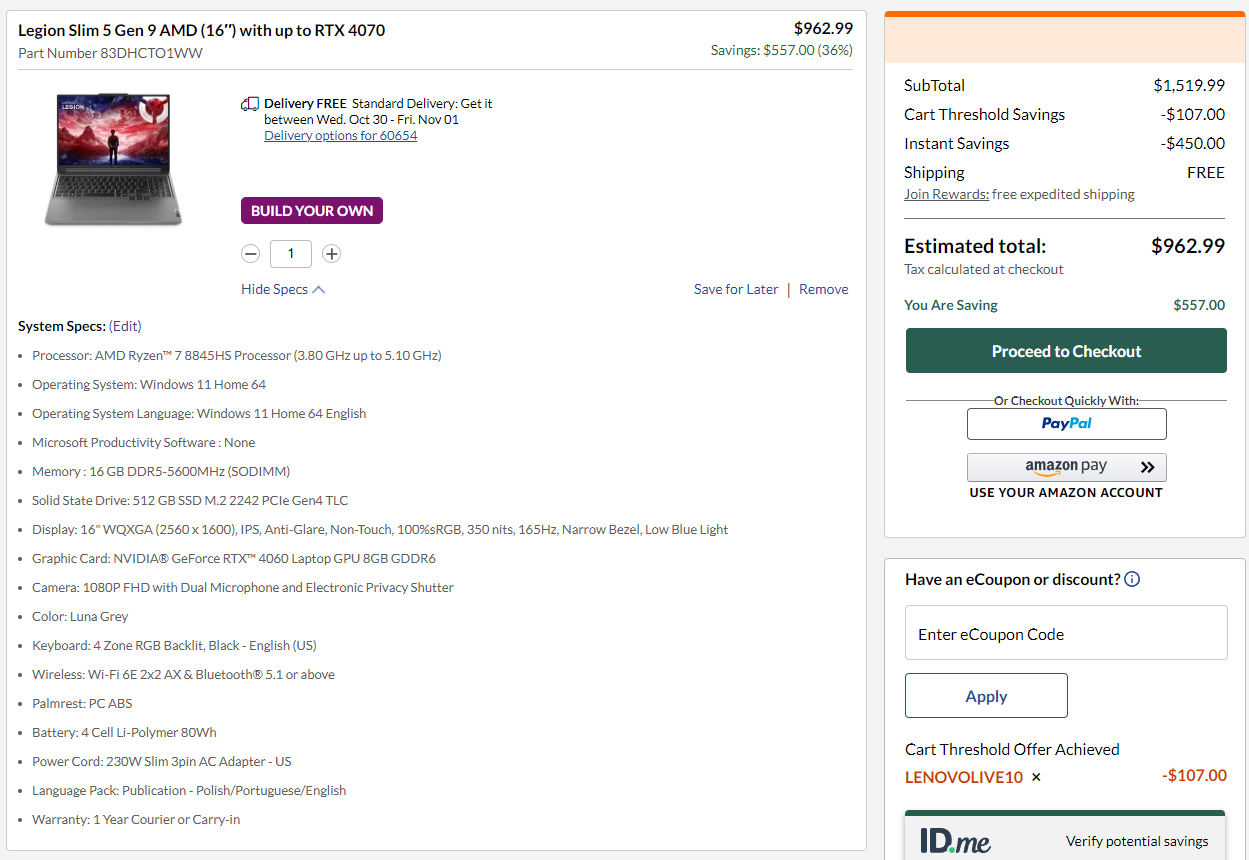Click the Display 16" WQXGA spec line

coord(380,529)
